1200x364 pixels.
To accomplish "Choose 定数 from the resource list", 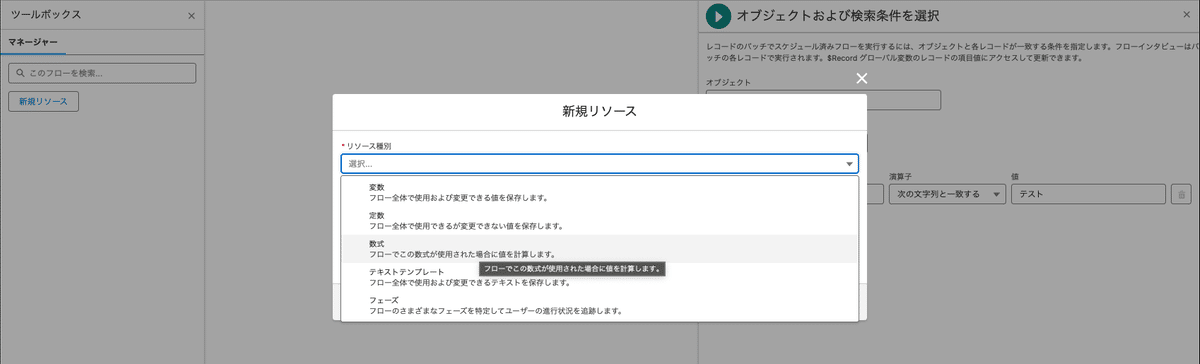I will pyautogui.click(x=600, y=220).
